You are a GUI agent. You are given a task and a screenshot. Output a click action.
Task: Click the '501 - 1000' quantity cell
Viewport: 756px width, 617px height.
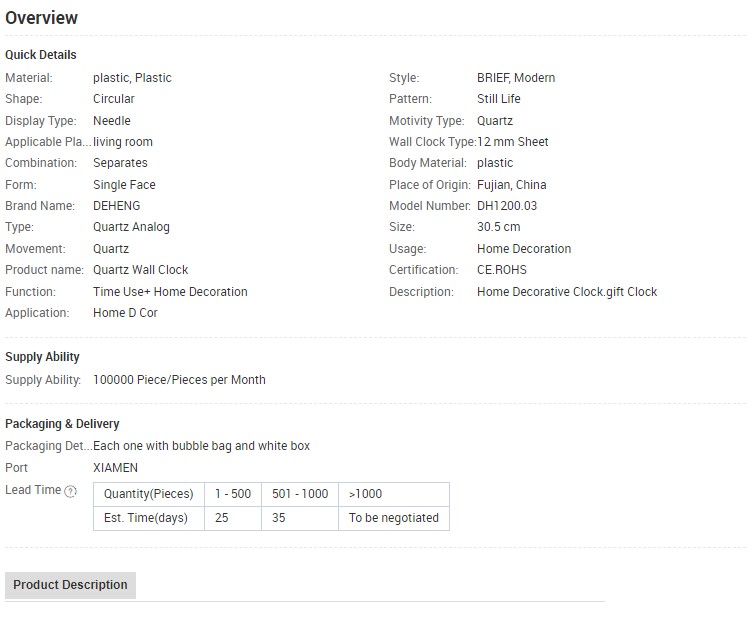click(300, 494)
